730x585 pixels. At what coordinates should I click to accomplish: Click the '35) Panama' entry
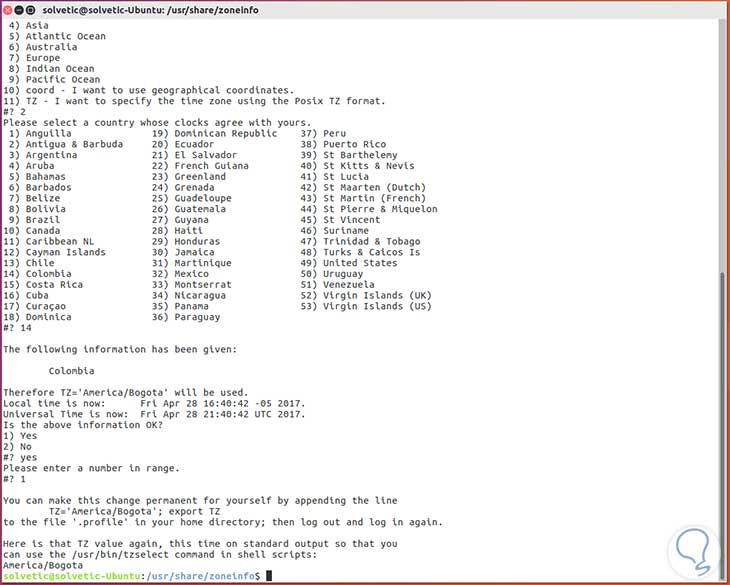pyautogui.click(x=180, y=306)
